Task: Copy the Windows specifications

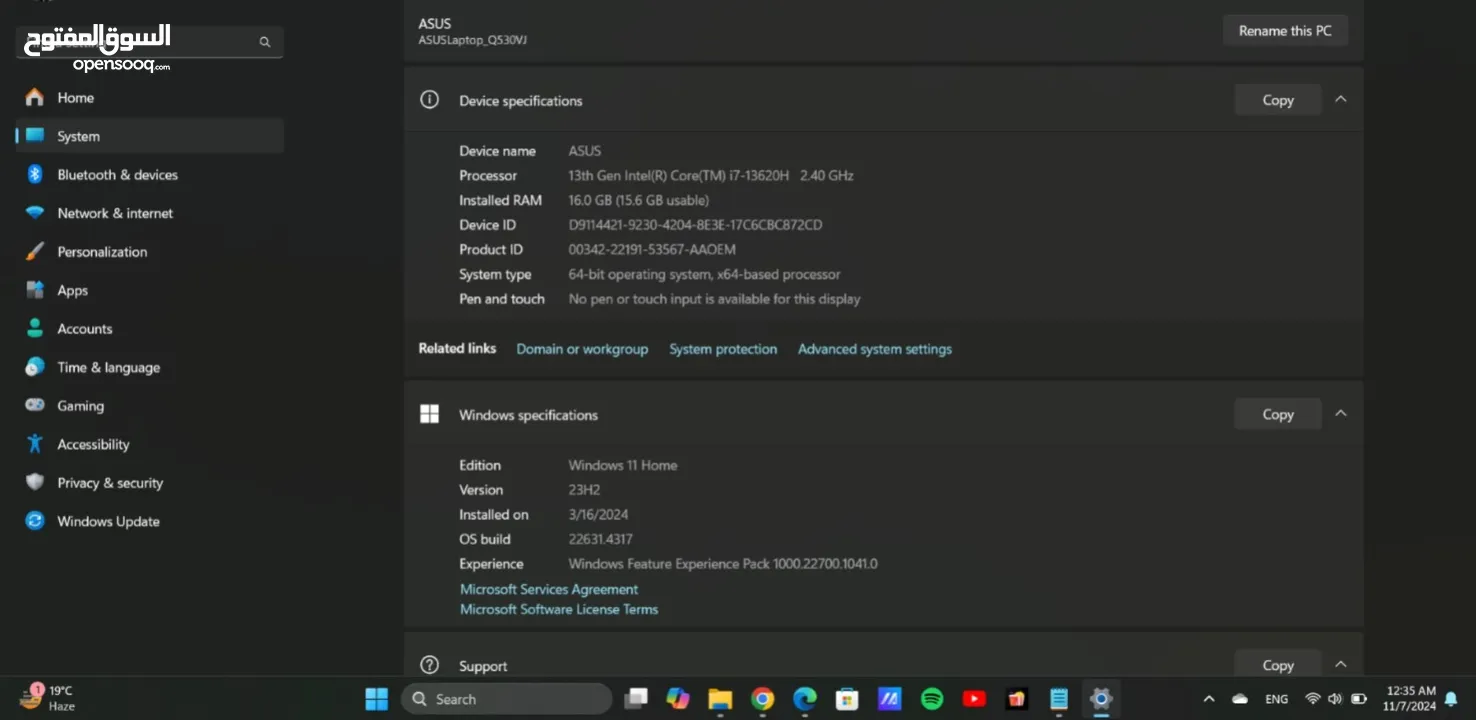Action: coord(1278,414)
